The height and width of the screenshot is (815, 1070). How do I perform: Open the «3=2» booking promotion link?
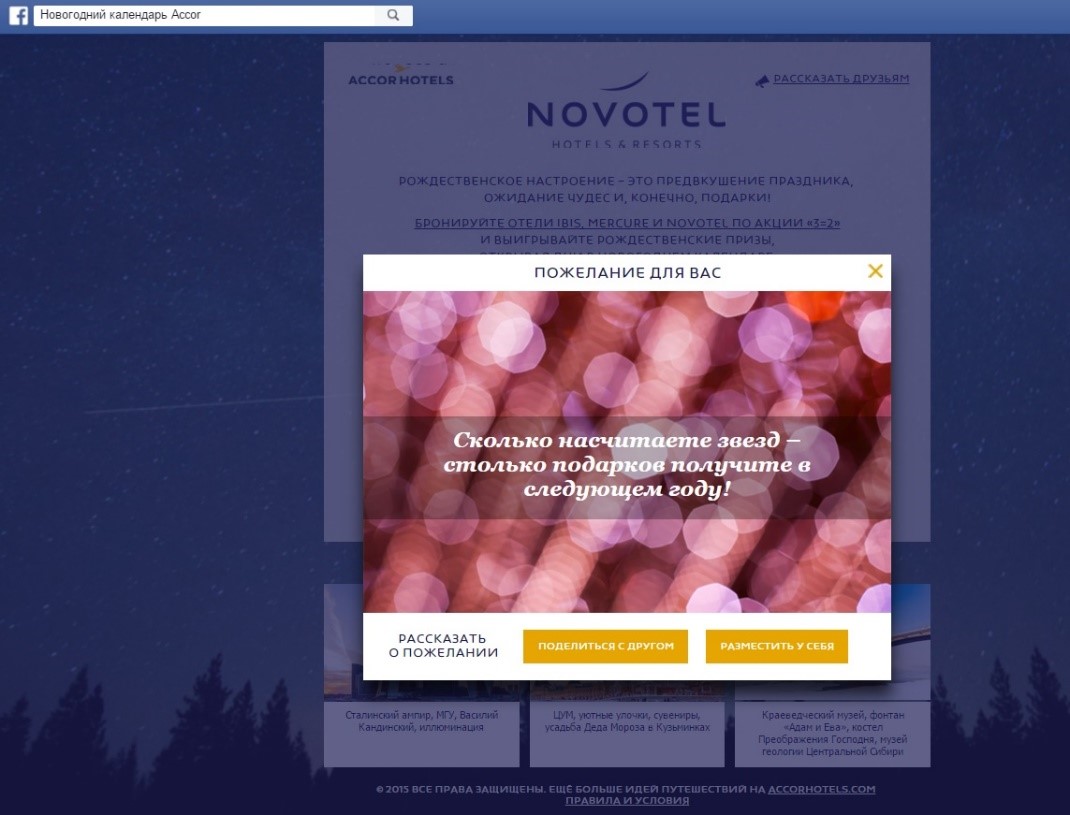tap(627, 223)
